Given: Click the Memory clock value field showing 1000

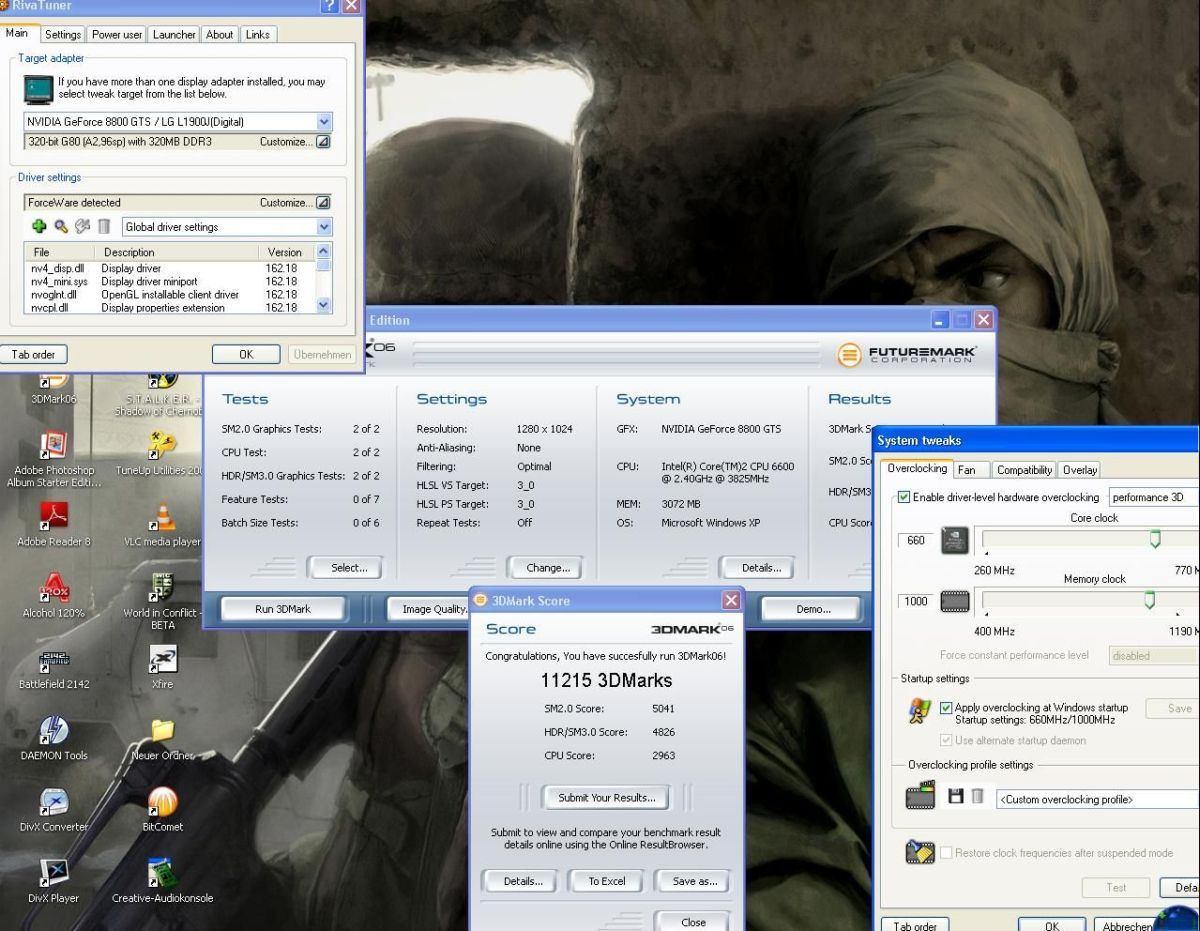Looking at the screenshot, I should (917, 601).
